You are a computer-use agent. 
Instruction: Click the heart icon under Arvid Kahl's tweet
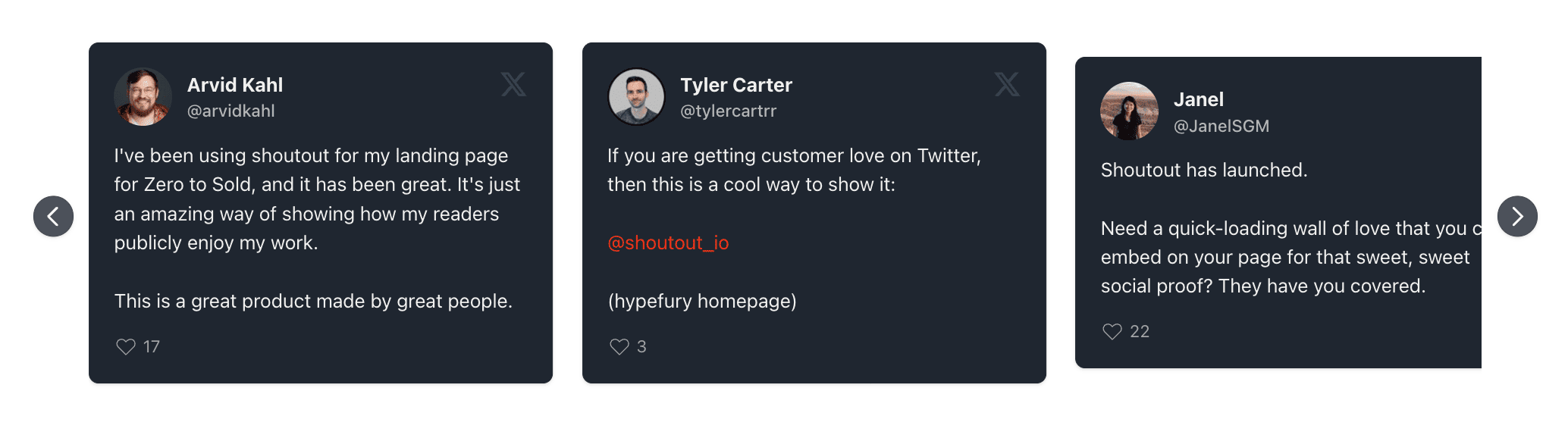click(x=124, y=346)
